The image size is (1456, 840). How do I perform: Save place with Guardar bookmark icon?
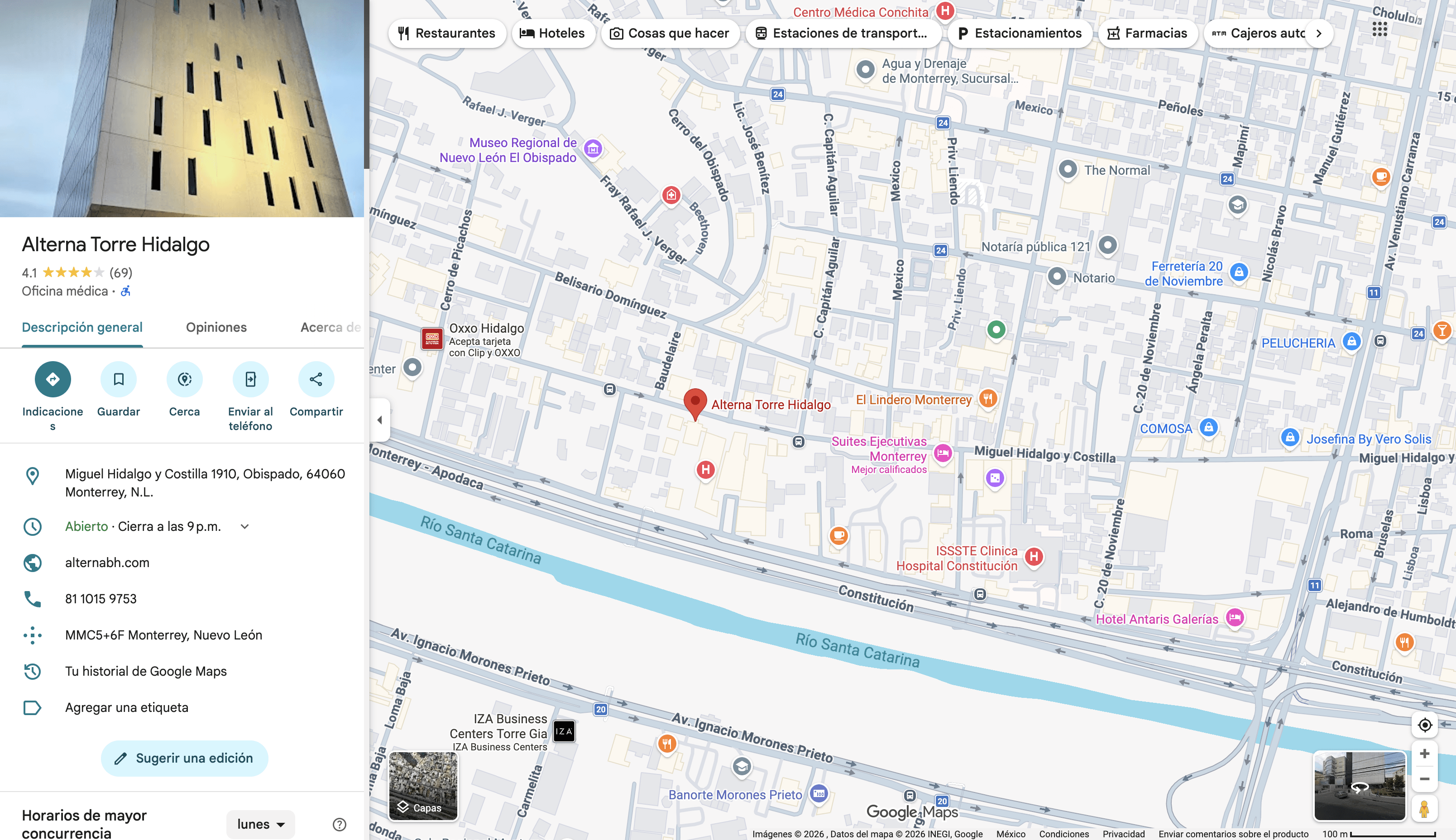pos(118,379)
